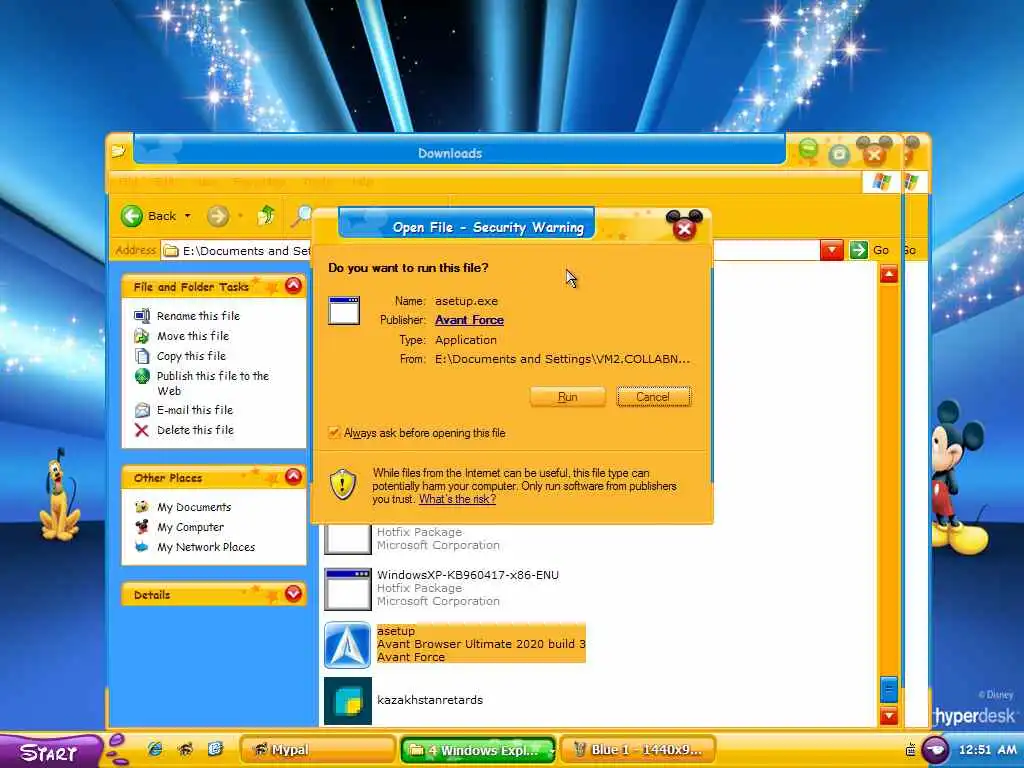Click the folder icon in Downloads title bar
The image size is (1024, 768).
[x=118, y=152]
